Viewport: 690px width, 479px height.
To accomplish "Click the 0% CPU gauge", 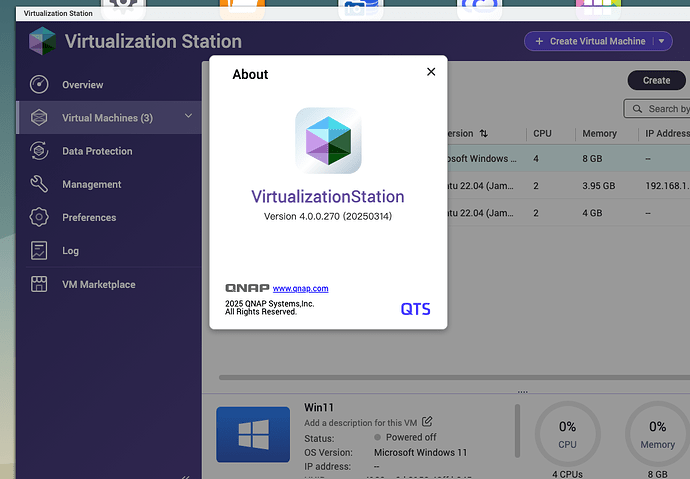I will [x=567, y=434].
